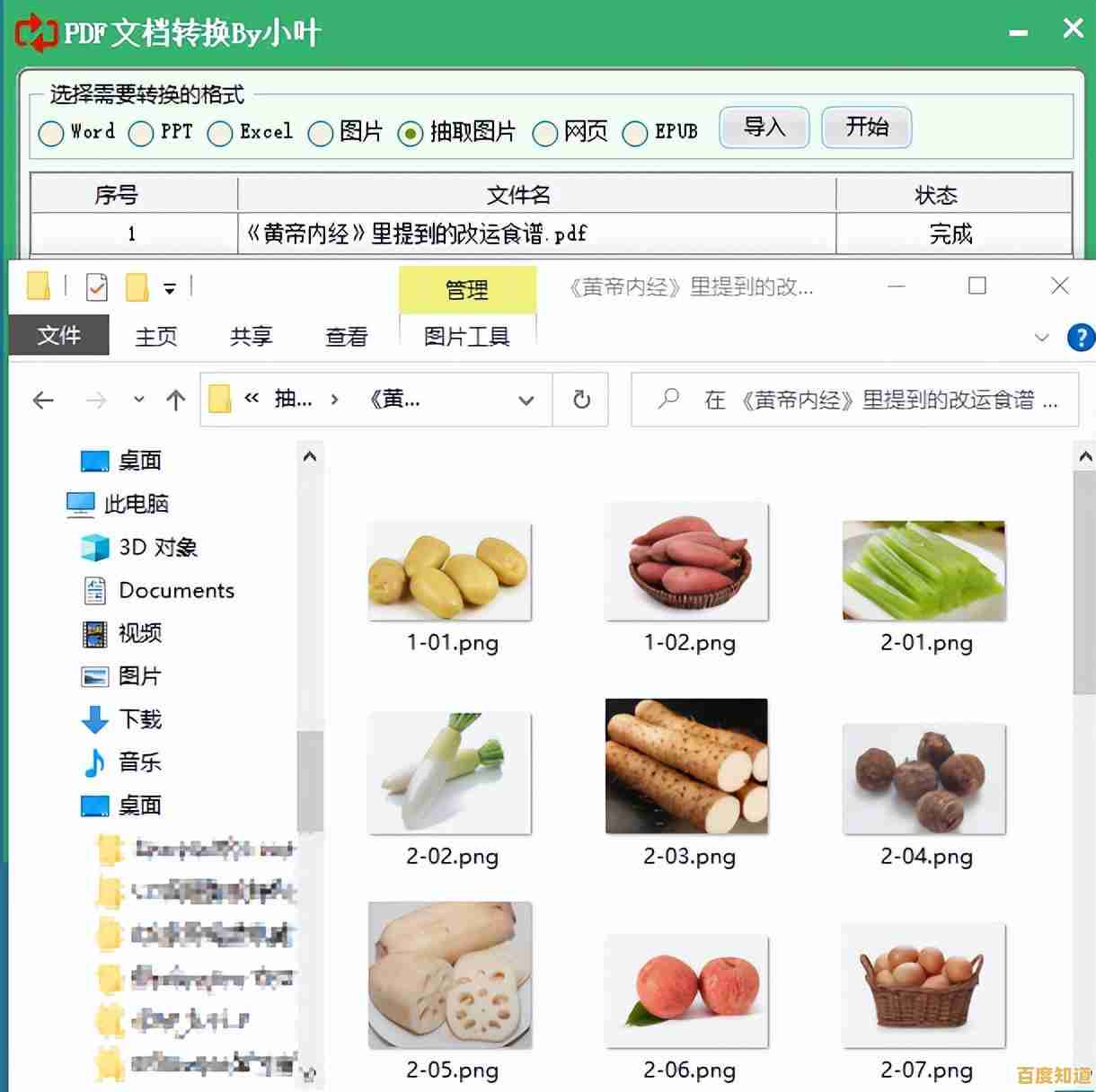Open the 3D 对象 folder in sidebar
This screenshot has height=1092, width=1096.
93,546
